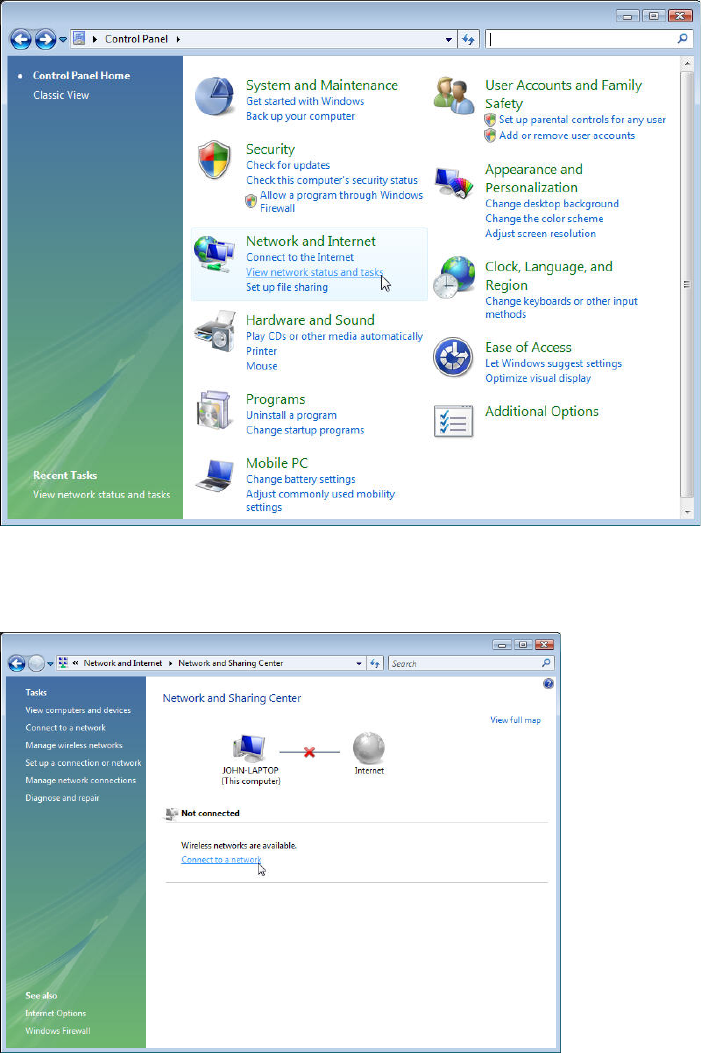Click the Ease of Access icon

tap(453, 357)
